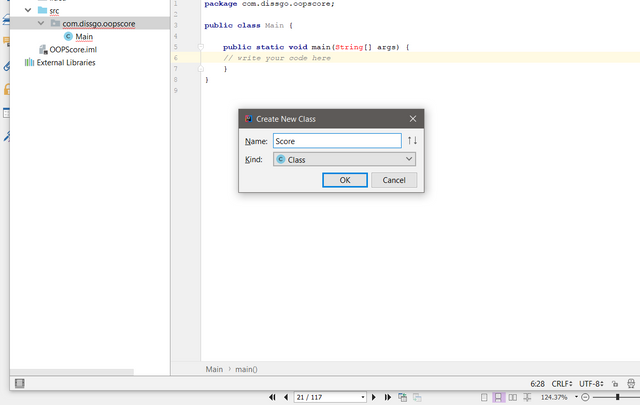The height and width of the screenshot is (405, 640).
Task: Cancel the Create New Class dialog
Action: point(394,180)
